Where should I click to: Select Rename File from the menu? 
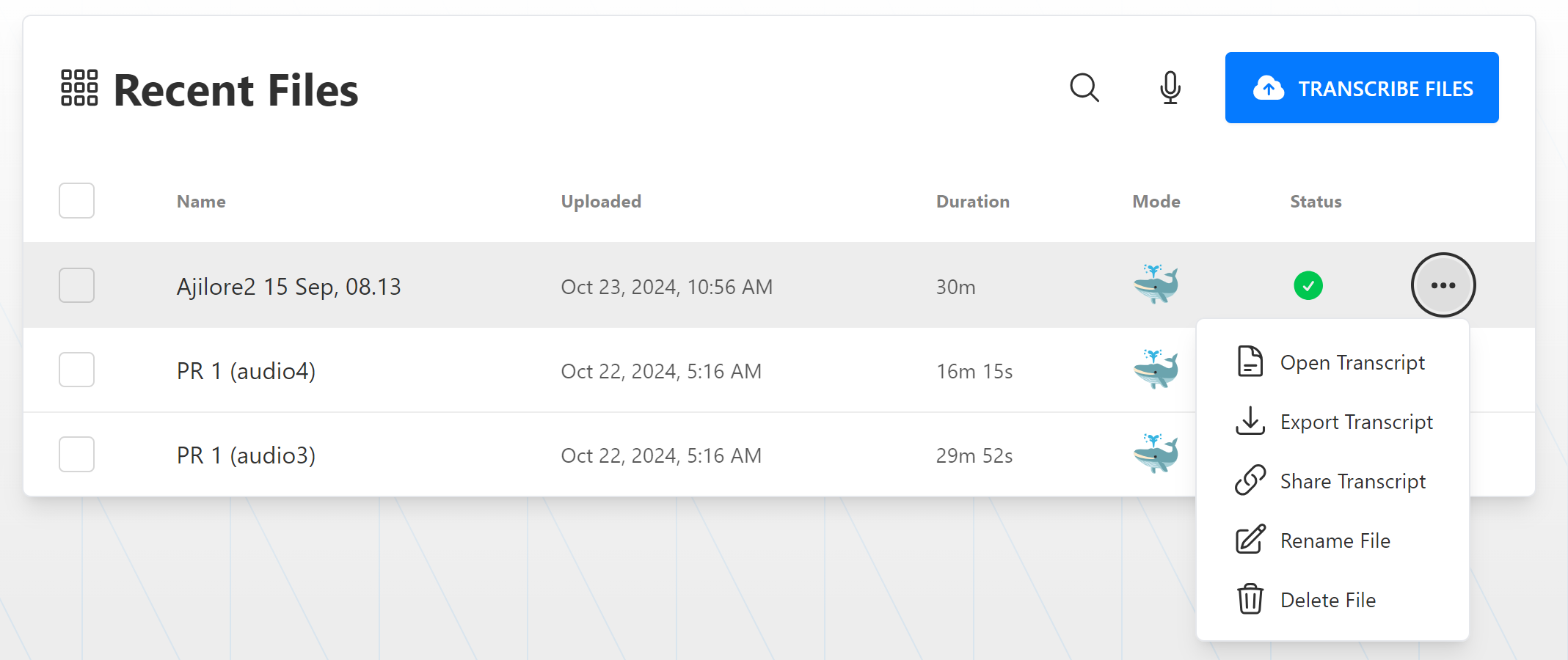tap(1332, 540)
